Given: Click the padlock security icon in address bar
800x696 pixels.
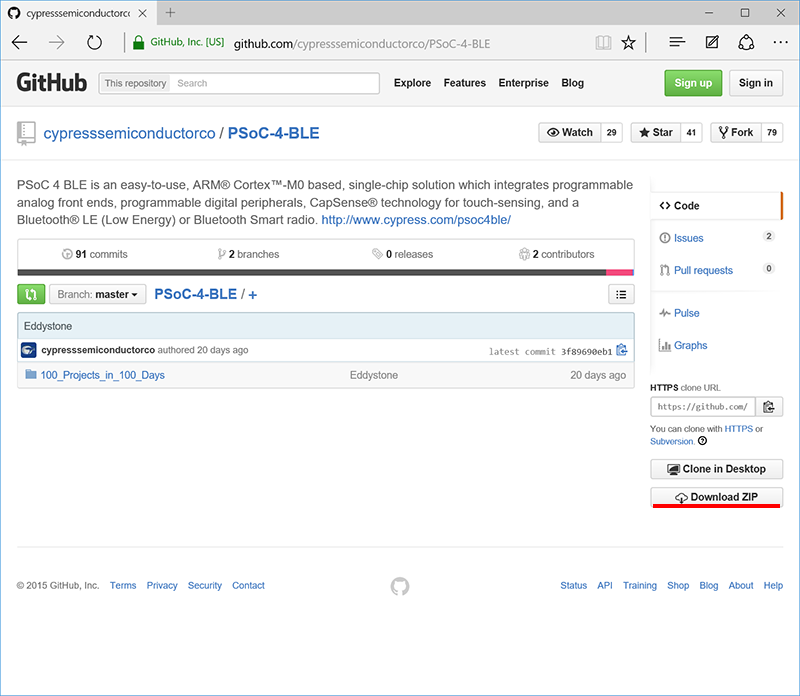Looking at the screenshot, I should click(138, 42).
